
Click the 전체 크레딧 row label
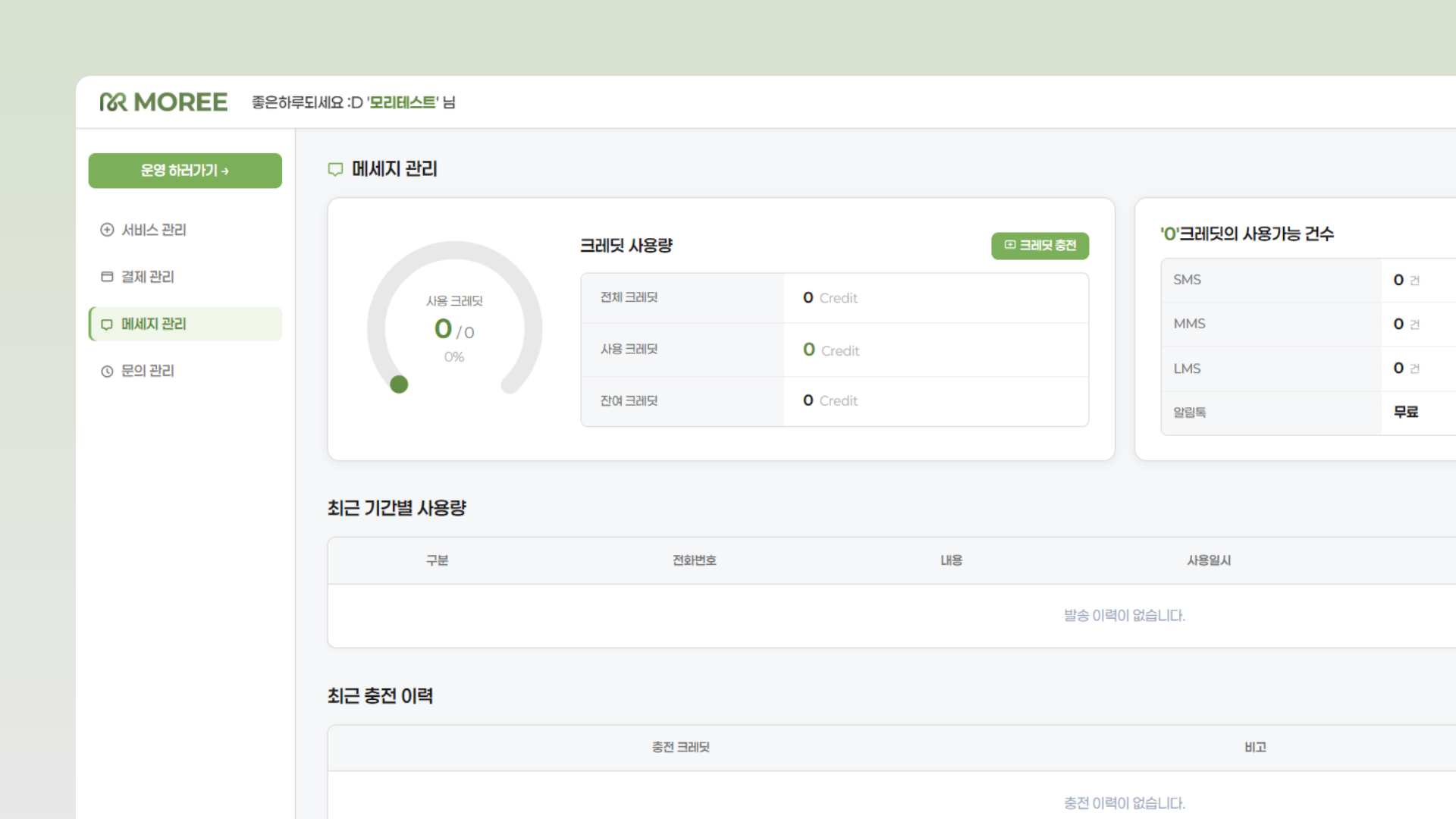pos(629,297)
